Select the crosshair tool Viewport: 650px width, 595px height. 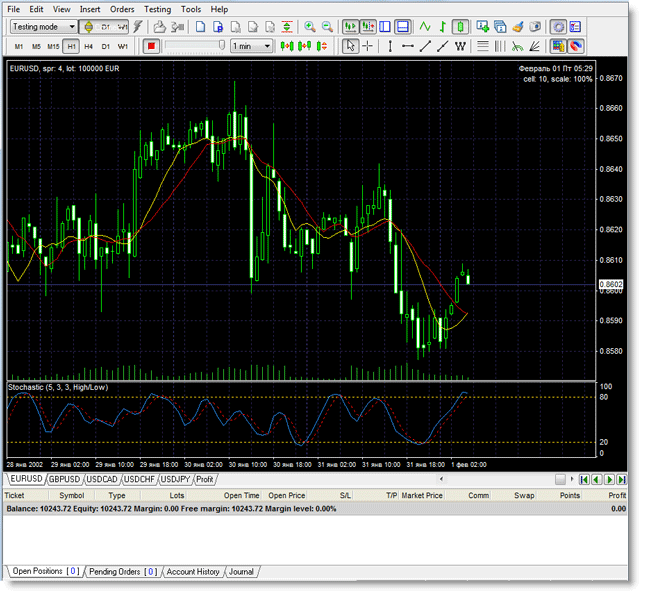click(x=368, y=46)
